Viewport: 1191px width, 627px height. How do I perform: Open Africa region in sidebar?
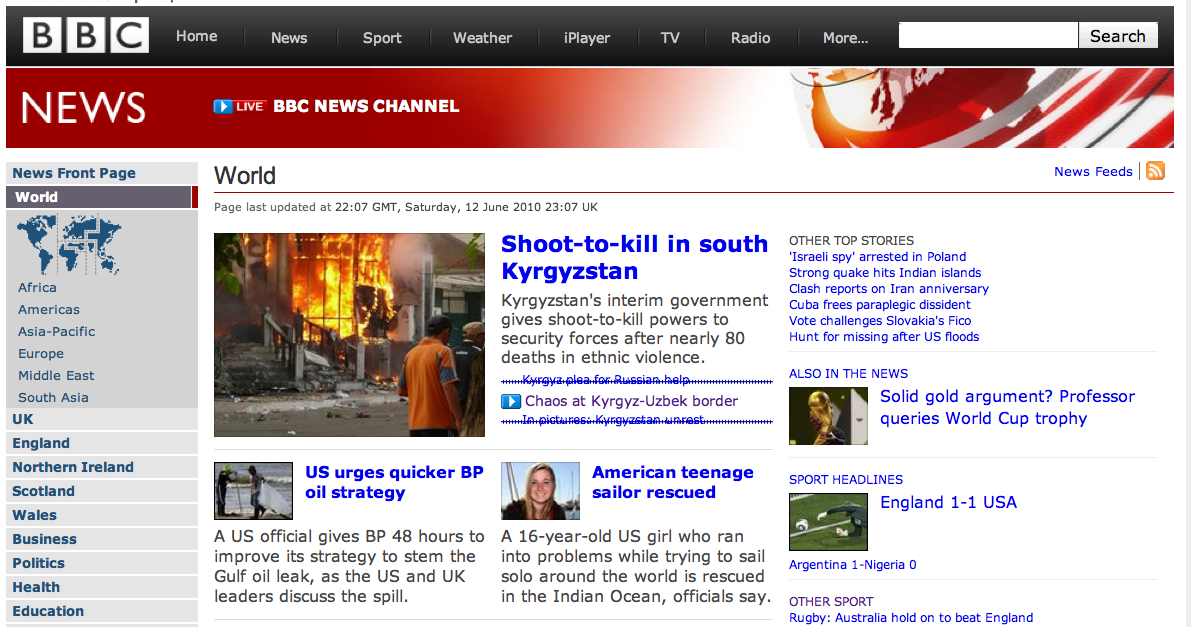(37, 287)
